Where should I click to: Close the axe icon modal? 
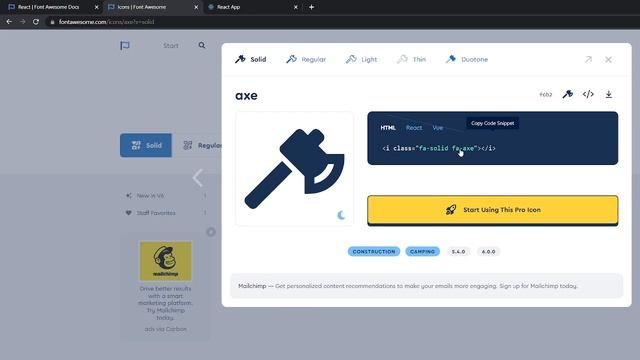[x=608, y=60]
